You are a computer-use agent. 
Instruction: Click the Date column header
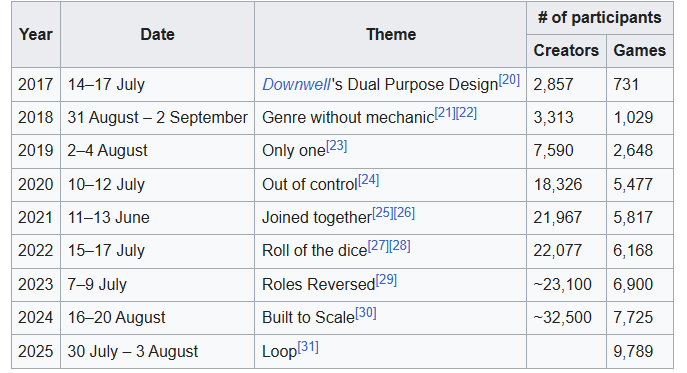click(x=157, y=35)
